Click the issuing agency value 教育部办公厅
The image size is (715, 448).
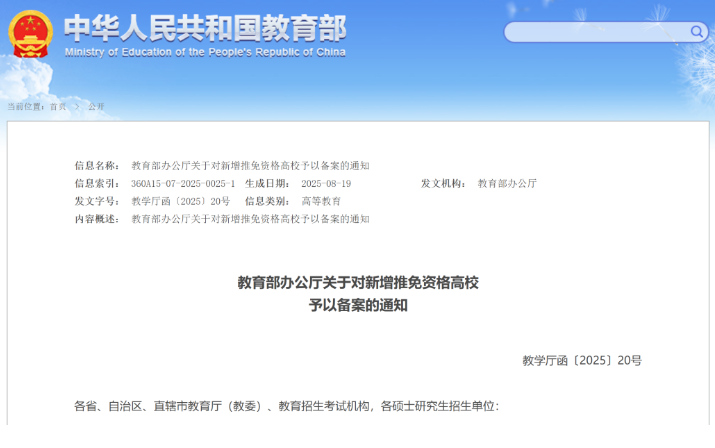507,183
